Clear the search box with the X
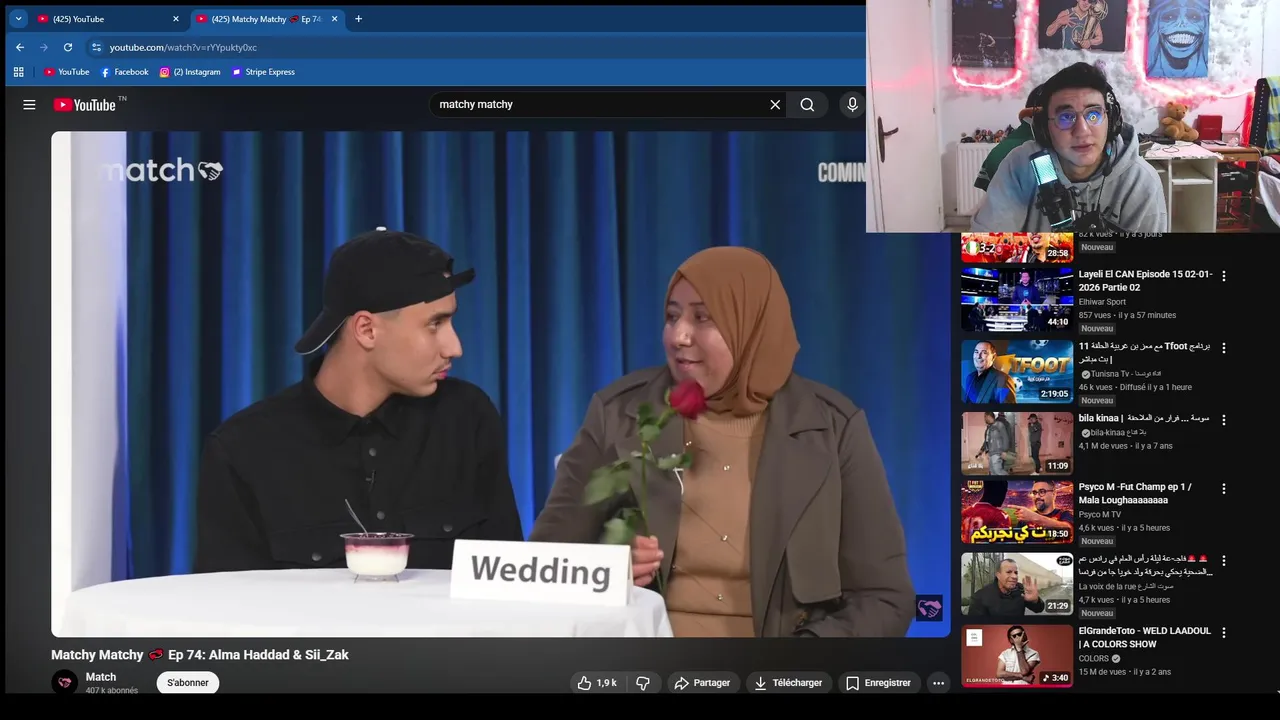 click(775, 105)
